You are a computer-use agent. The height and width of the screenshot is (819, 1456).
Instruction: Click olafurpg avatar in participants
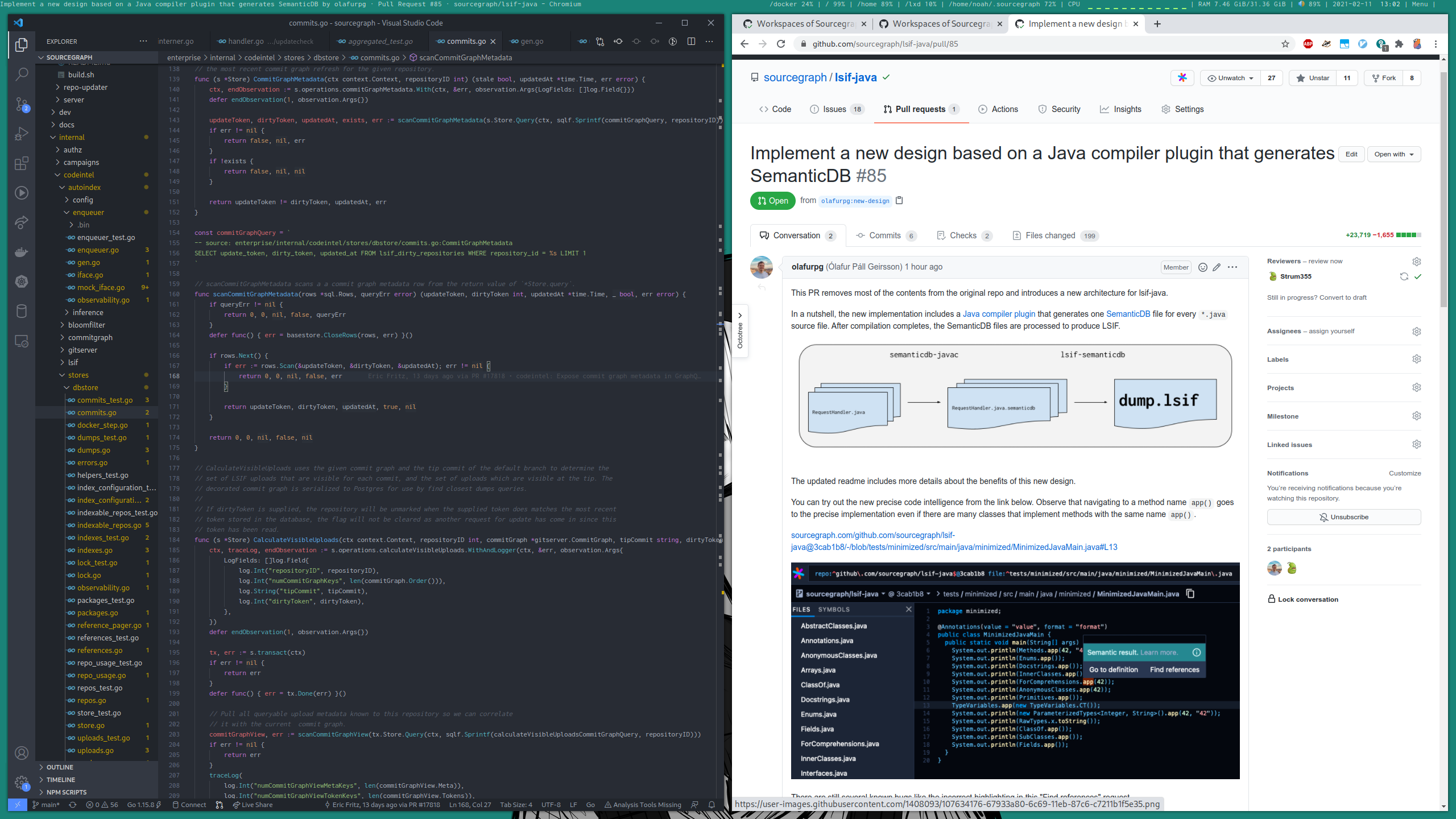pyautogui.click(x=1275, y=568)
